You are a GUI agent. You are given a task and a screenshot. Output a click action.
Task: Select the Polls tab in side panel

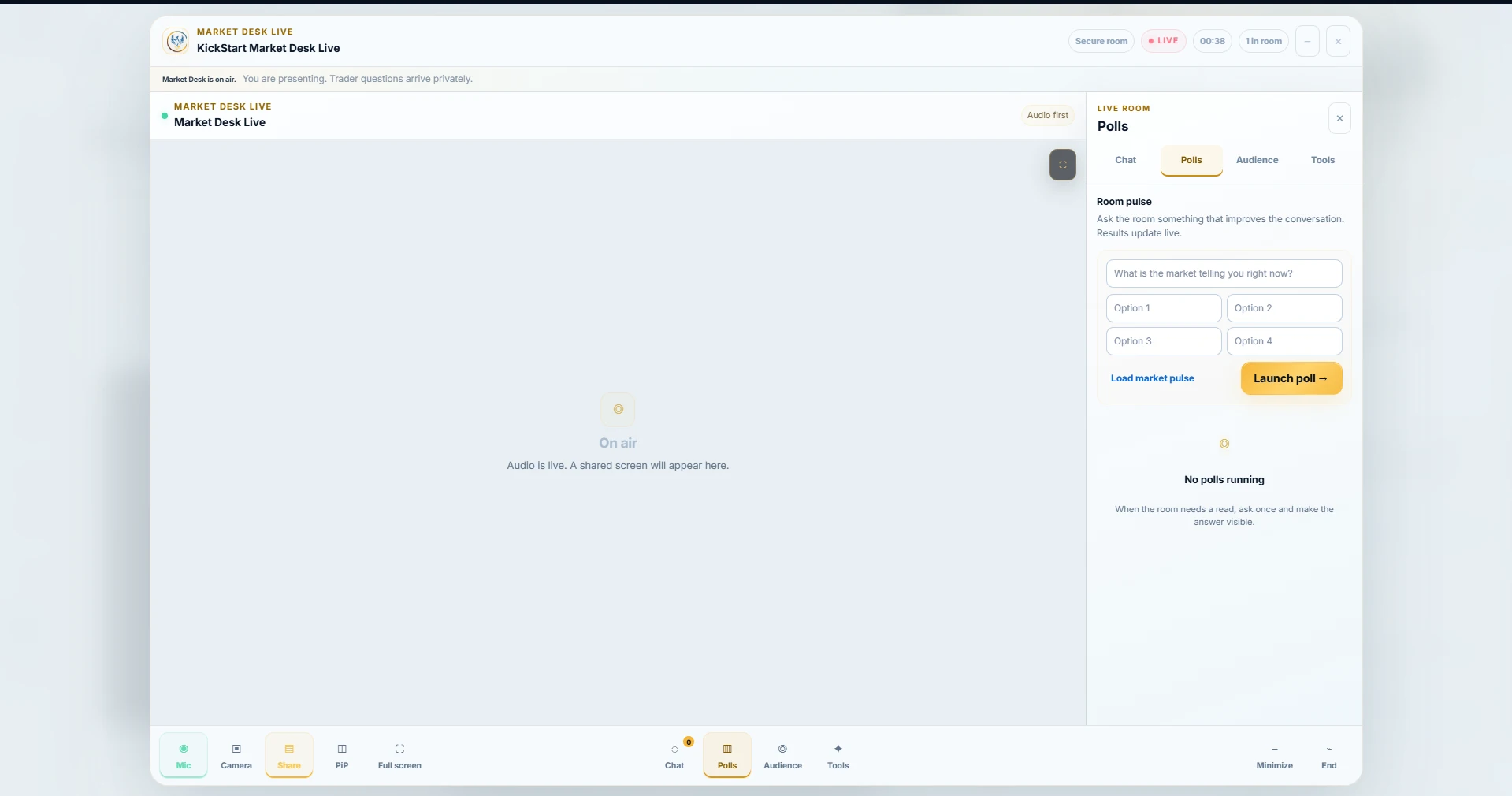pos(1191,160)
